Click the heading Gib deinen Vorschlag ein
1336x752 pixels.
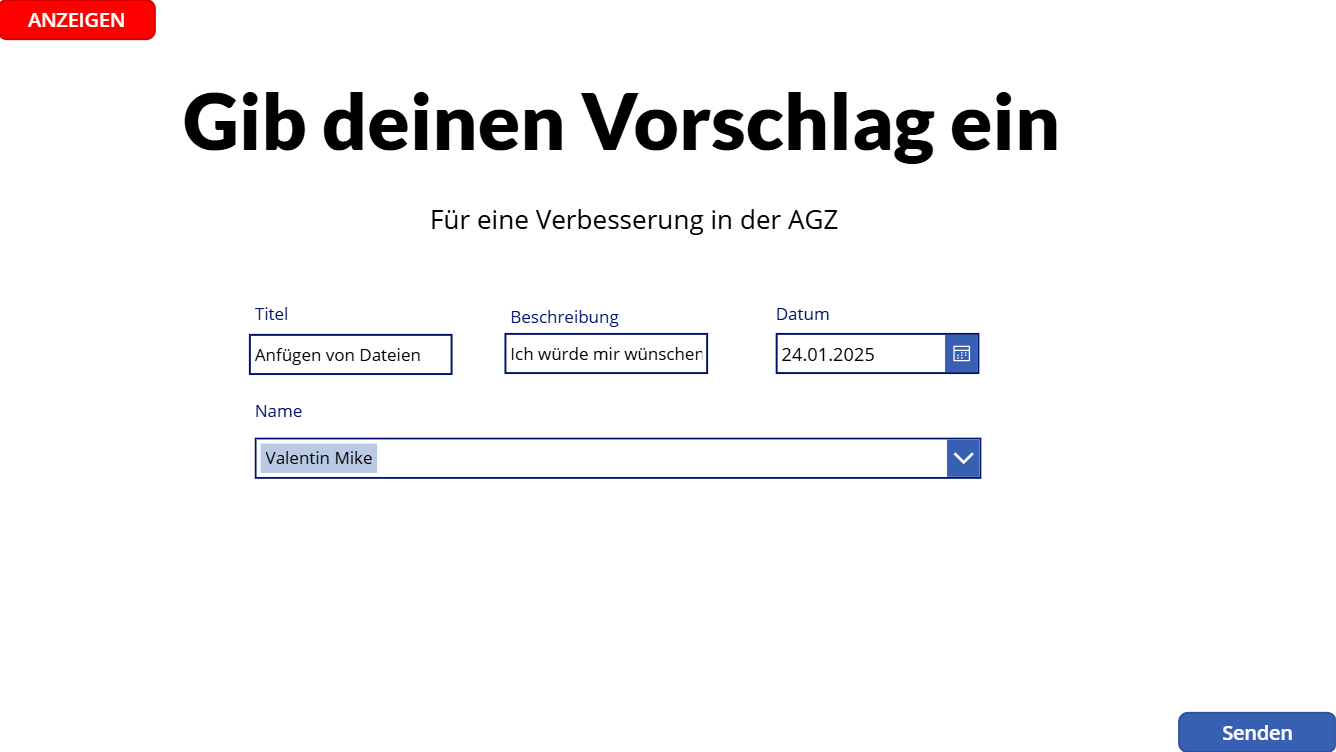click(621, 122)
